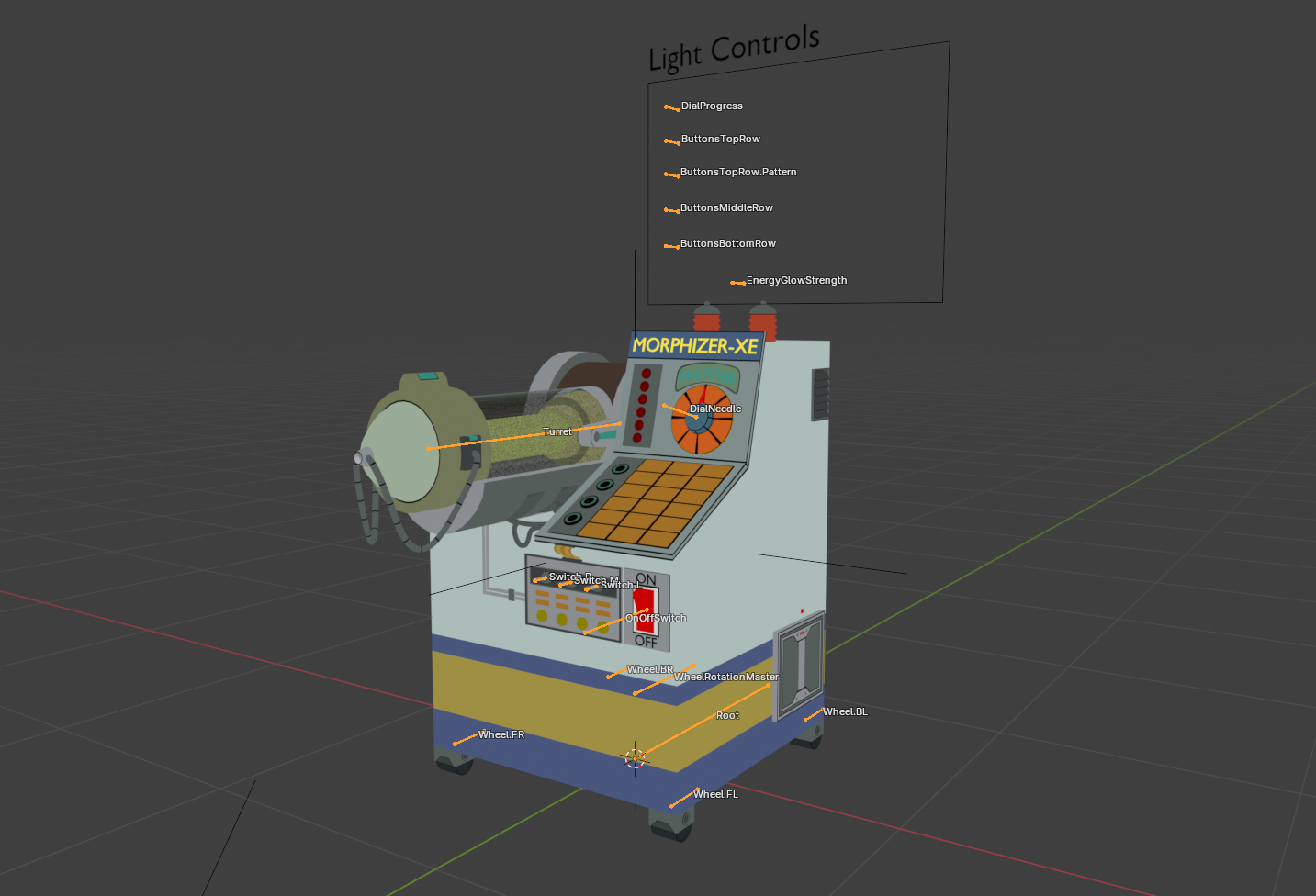This screenshot has height=896, width=1316.
Task: Select the DialNeedle bone on the dial
Action: pyautogui.click(x=680, y=411)
